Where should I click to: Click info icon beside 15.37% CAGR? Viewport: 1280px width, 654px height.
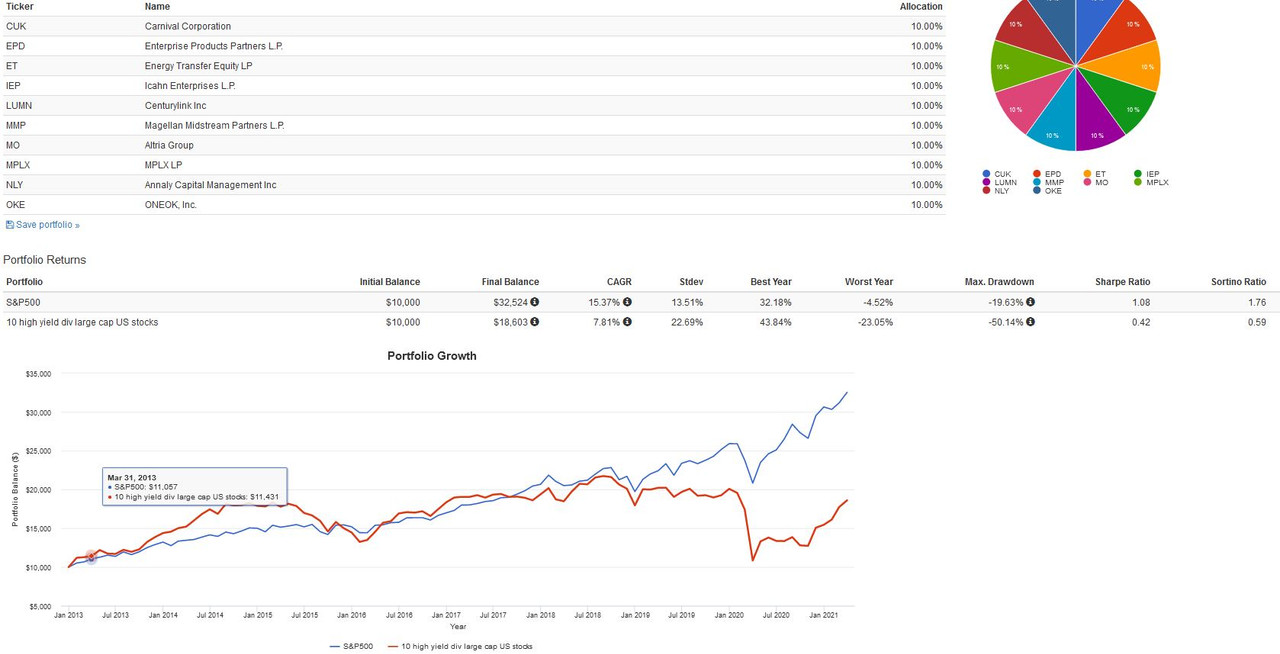[627, 302]
